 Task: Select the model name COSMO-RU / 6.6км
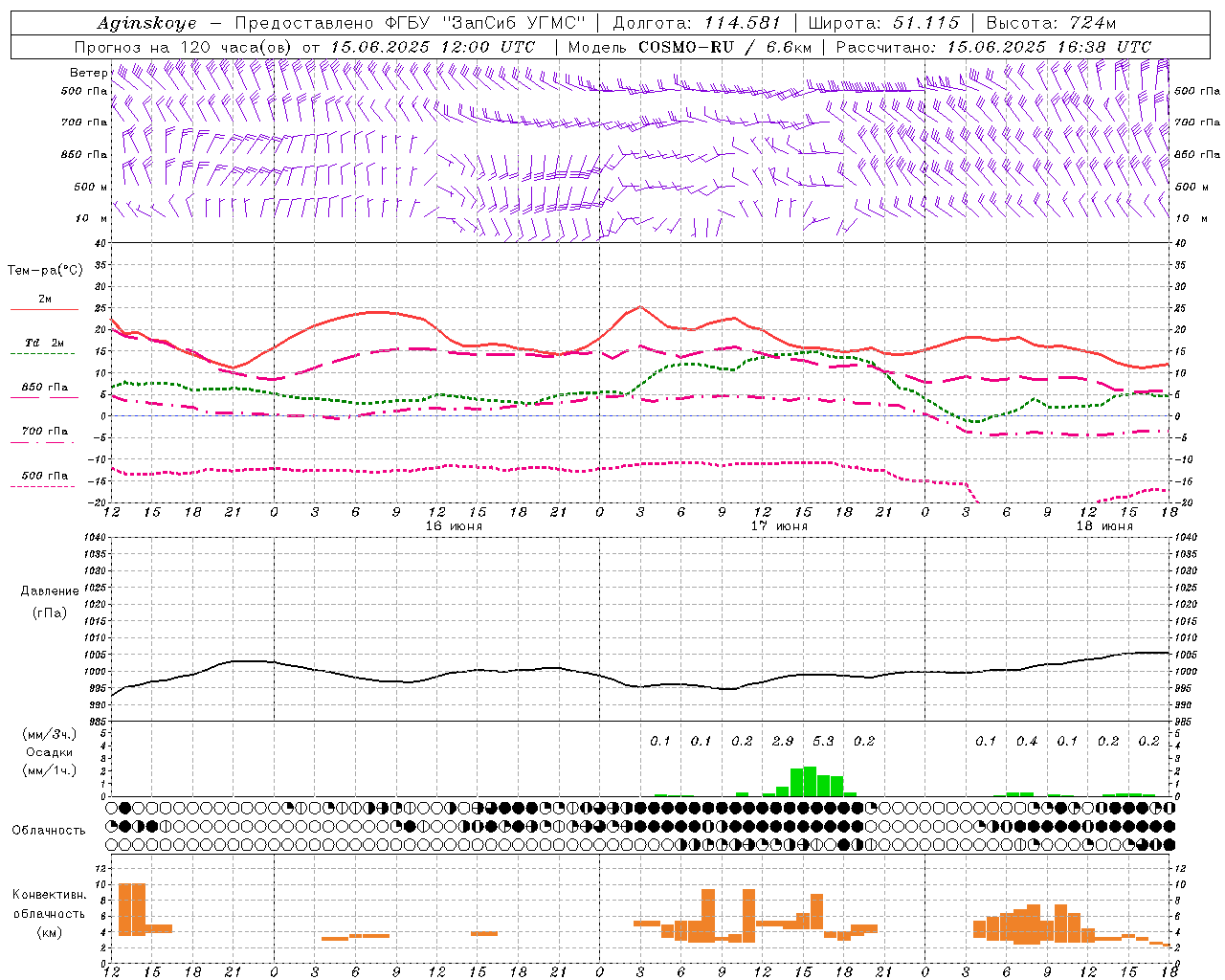click(725, 47)
